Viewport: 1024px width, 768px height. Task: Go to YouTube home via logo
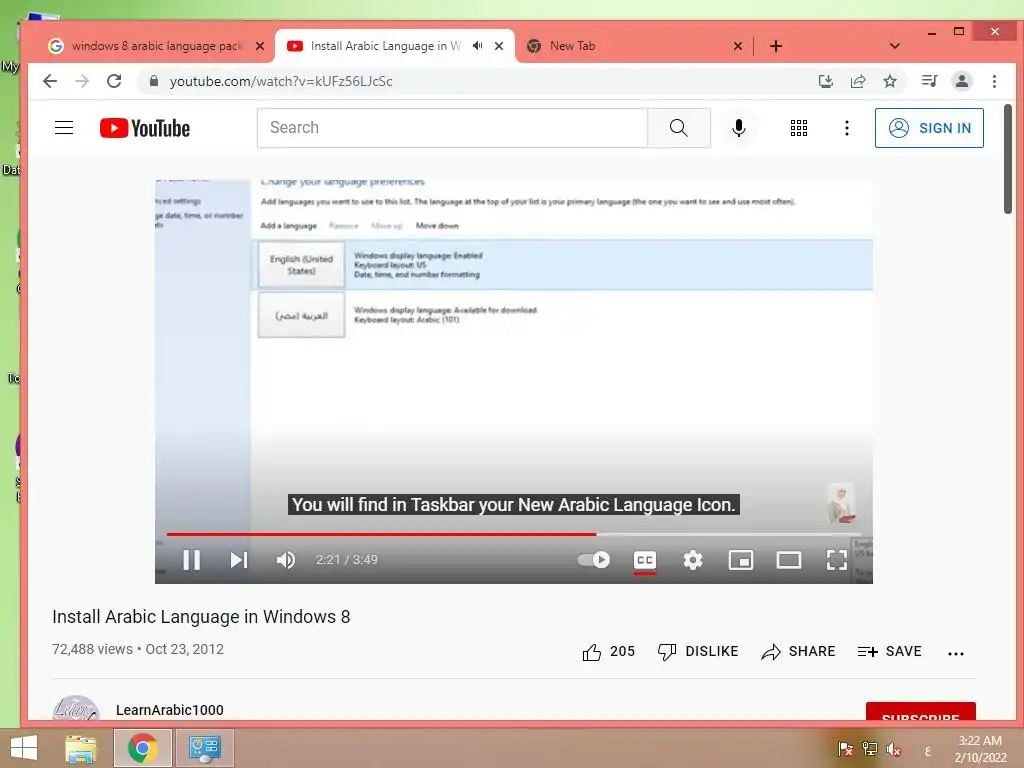[145, 128]
